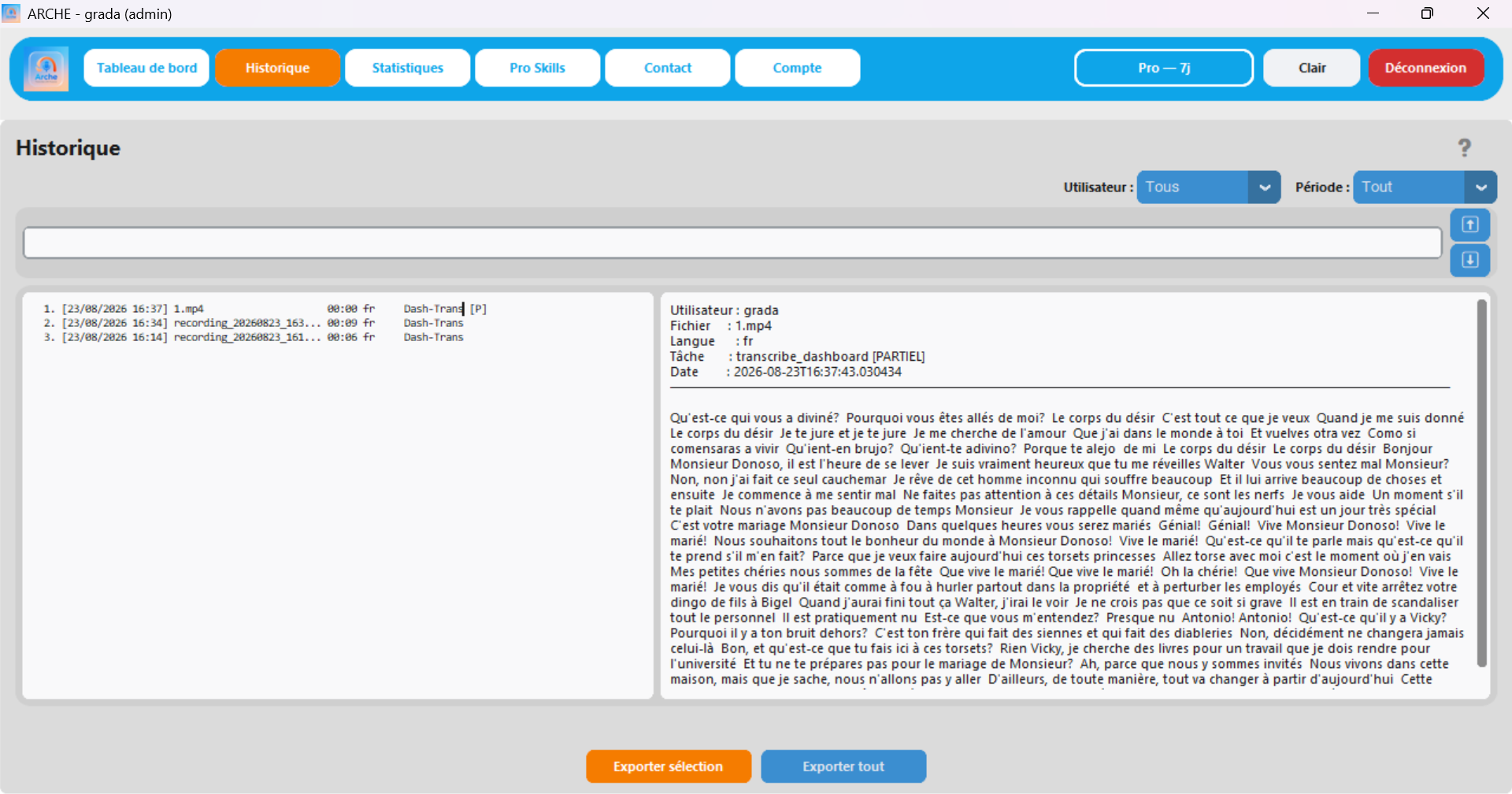Image resolution: width=1512 pixels, height=794 pixels.
Task: Select history entry recording_20260823_163...
Action: [x=254, y=323]
